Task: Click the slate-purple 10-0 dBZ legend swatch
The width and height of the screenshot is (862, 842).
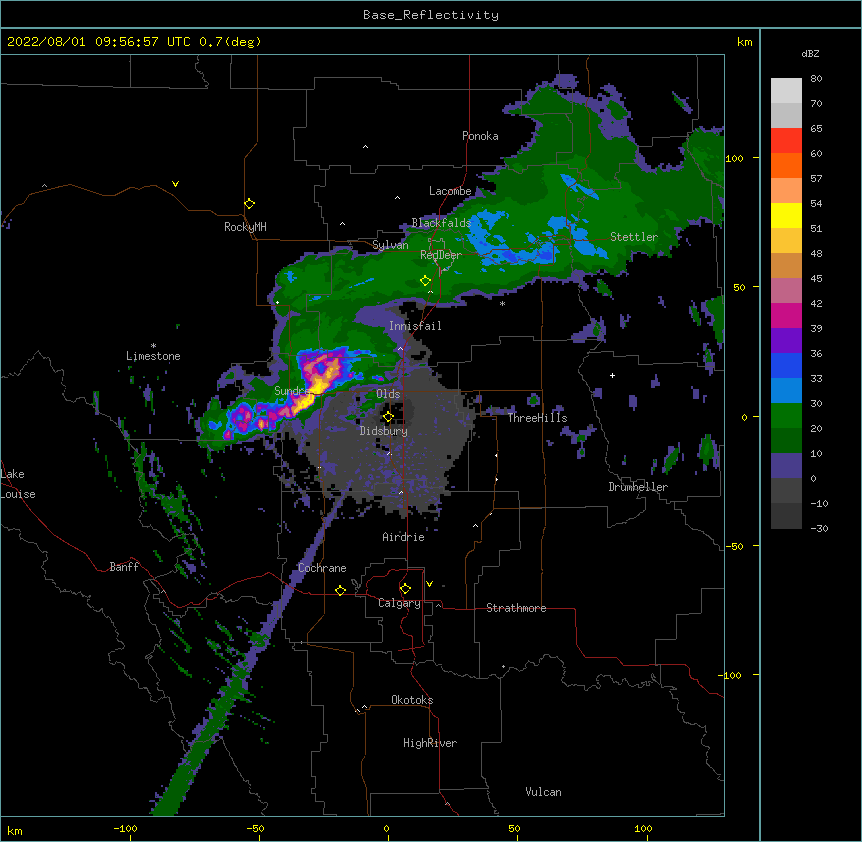Action: pyautogui.click(x=786, y=466)
